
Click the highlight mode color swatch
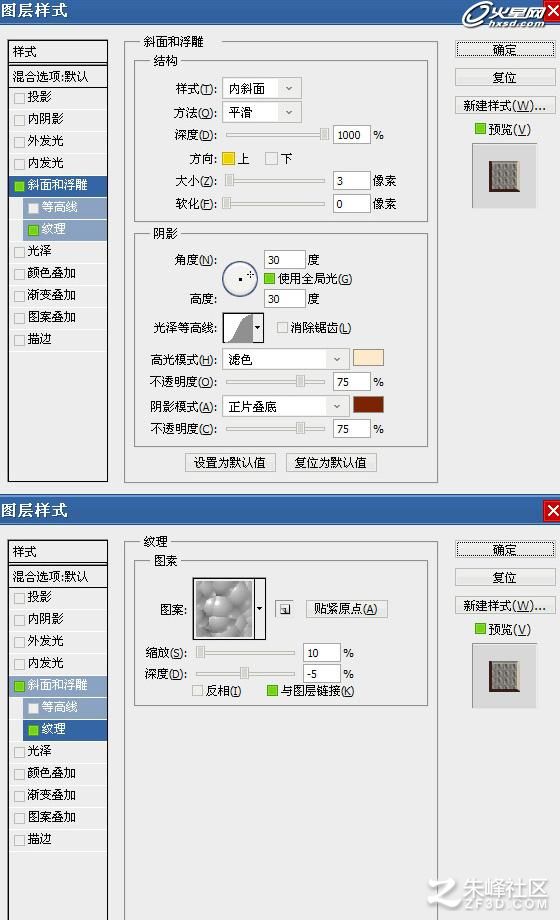(x=369, y=358)
